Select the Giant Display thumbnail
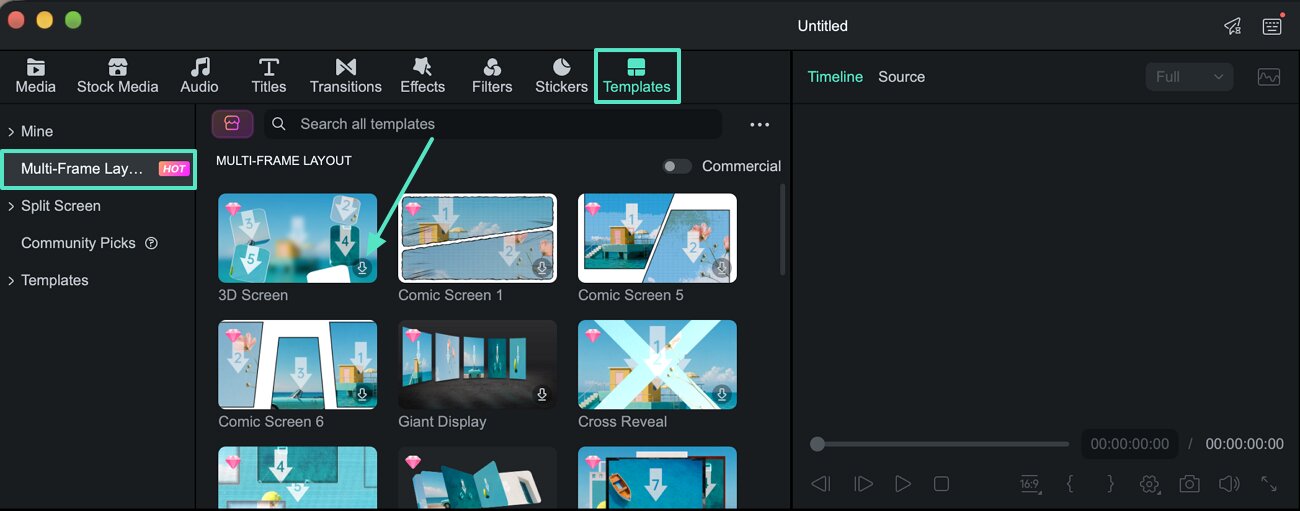Viewport: 1300px width, 511px height. tap(477, 365)
